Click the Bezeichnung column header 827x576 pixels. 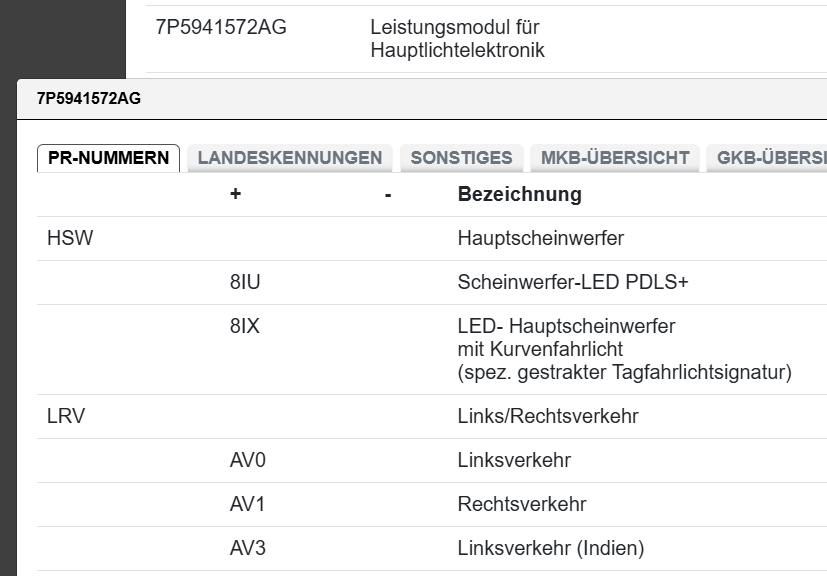click(x=518, y=194)
